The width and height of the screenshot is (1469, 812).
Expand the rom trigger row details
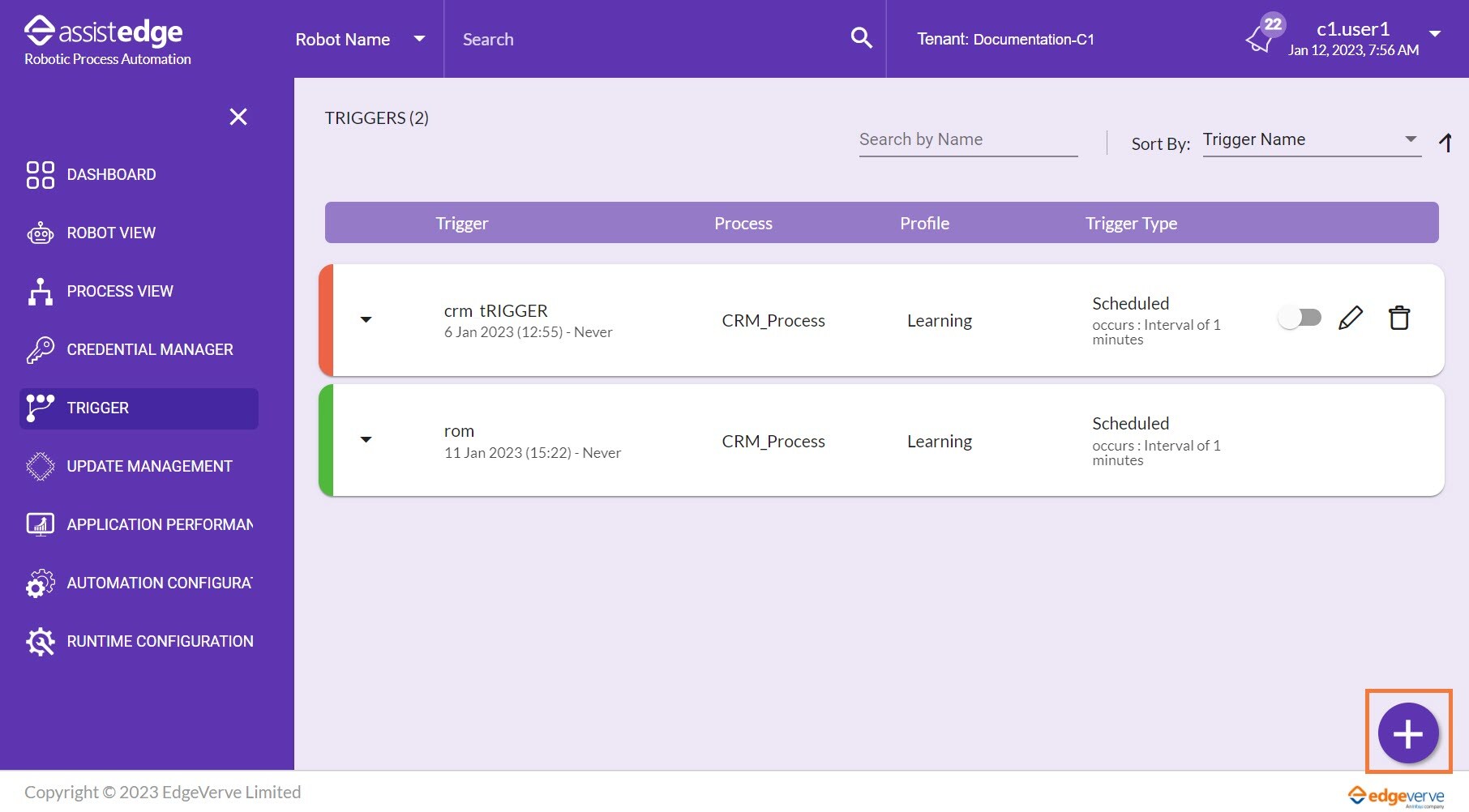click(366, 439)
